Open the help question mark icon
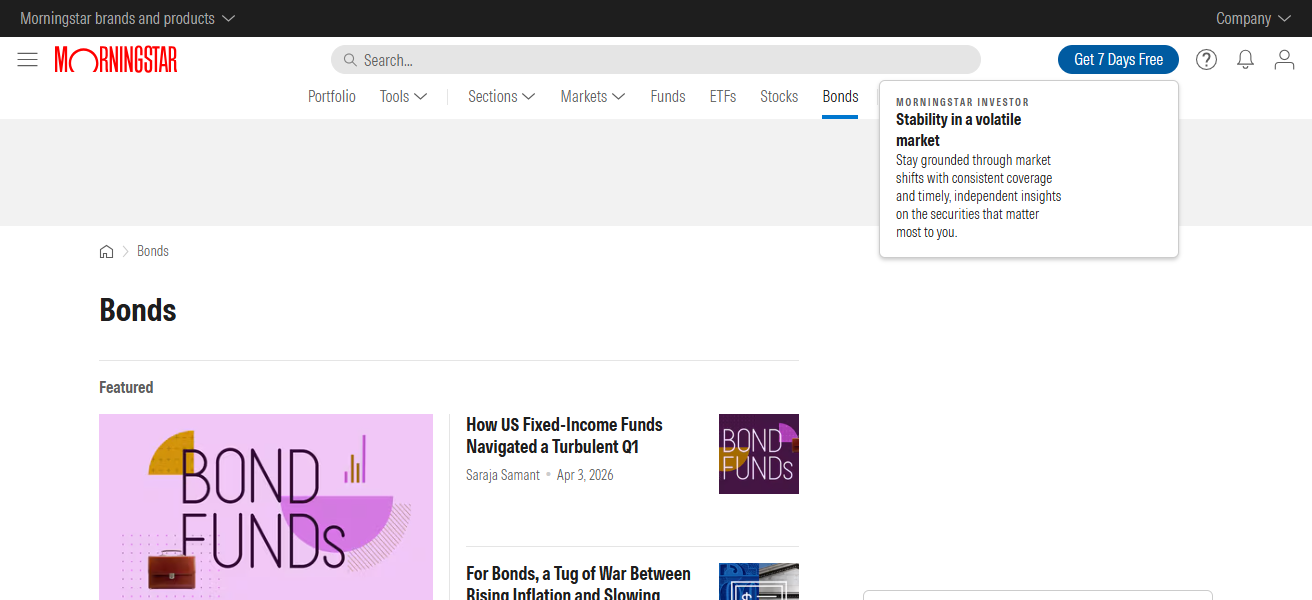Viewport: 1312px width, 600px height. click(x=1206, y=60)
